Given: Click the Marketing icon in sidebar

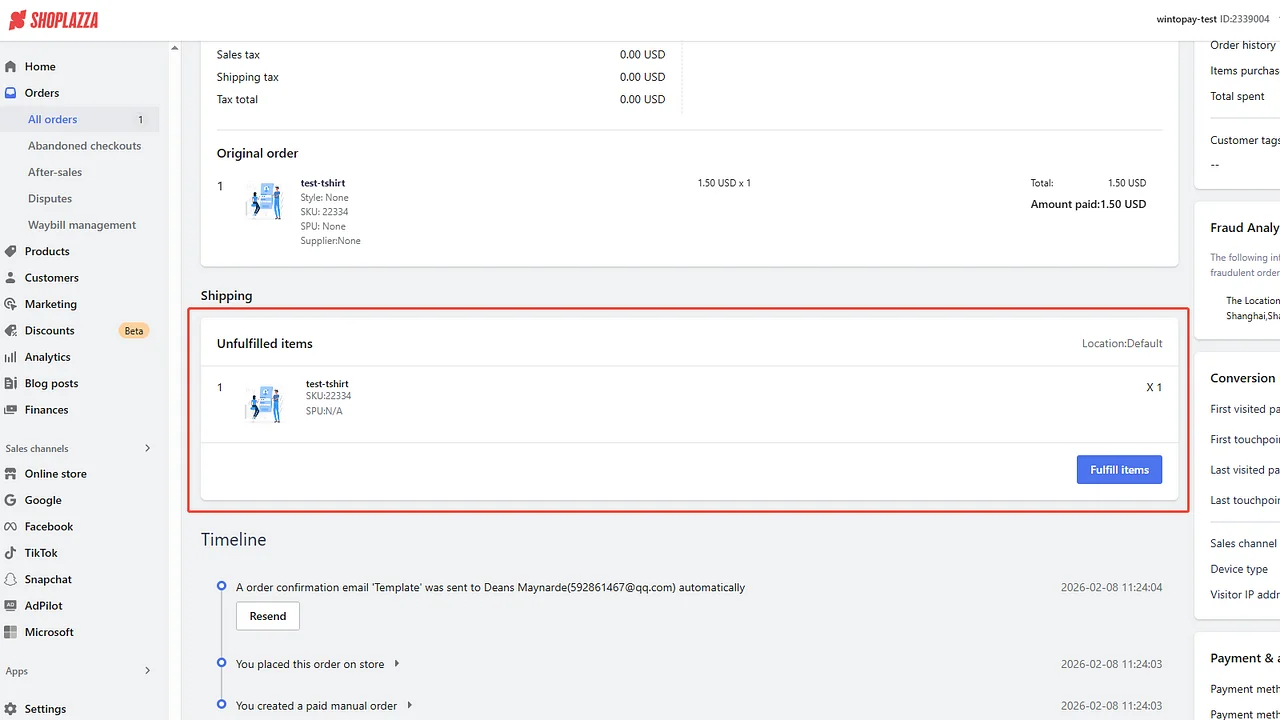Looking at the screenshot, I should (x=11, y=304).
